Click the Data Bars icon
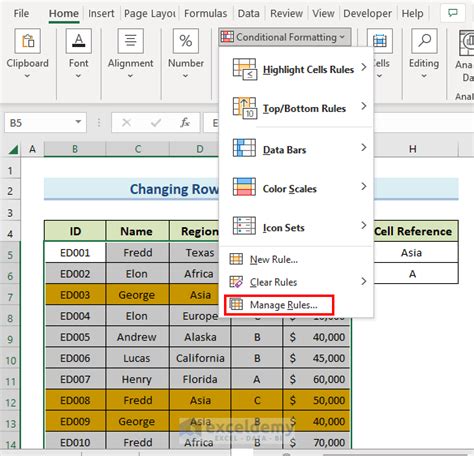474x456 pixels. click(x=244, y=148)
